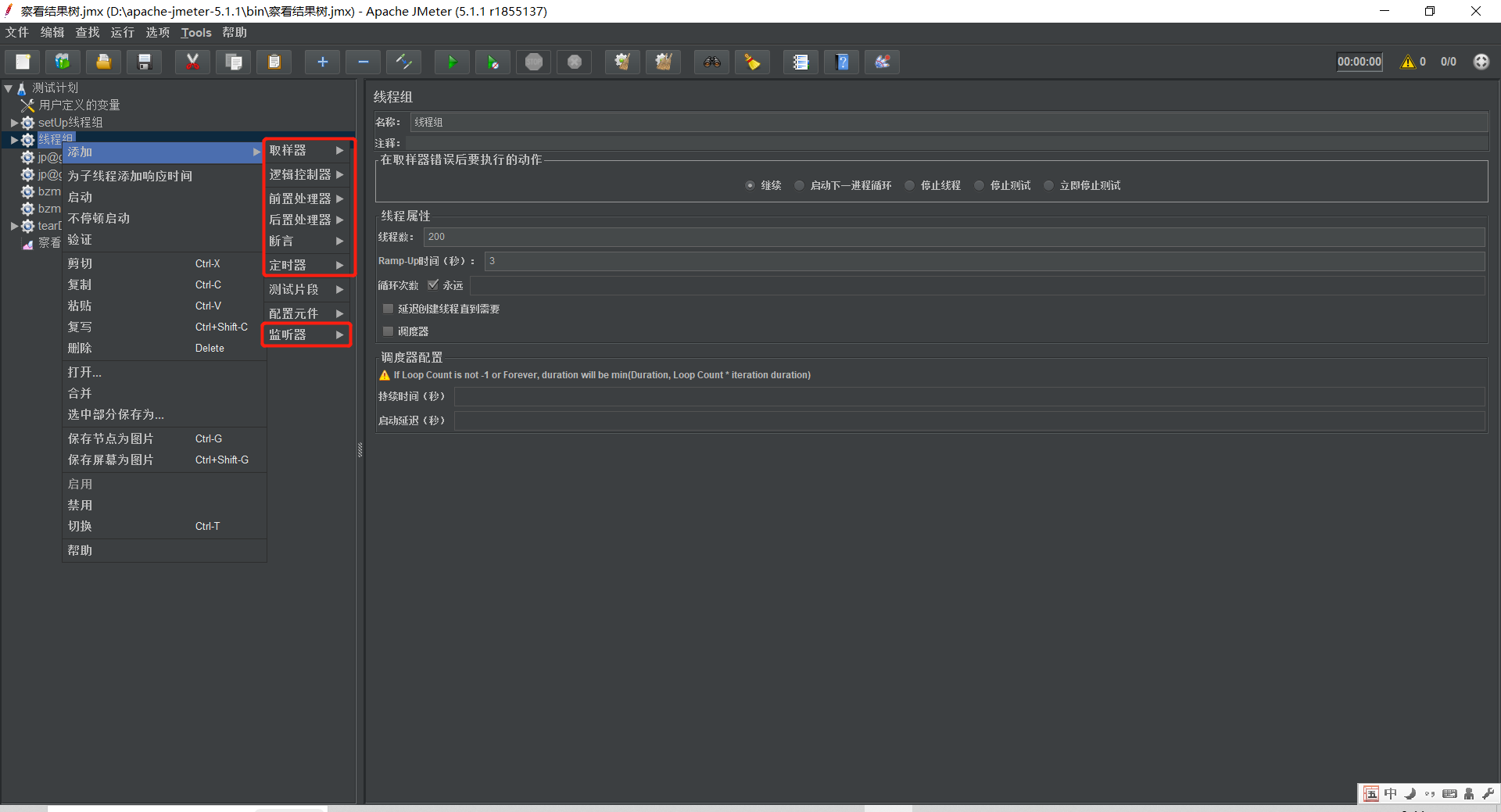Clear results with the broom icon
The width and height of the screenshot is (1501, 812).
click(622, 62)
